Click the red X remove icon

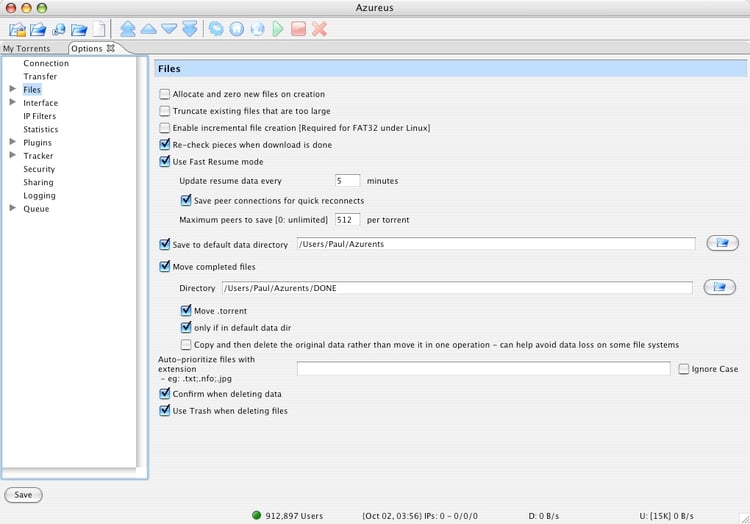tap(319, 29)
